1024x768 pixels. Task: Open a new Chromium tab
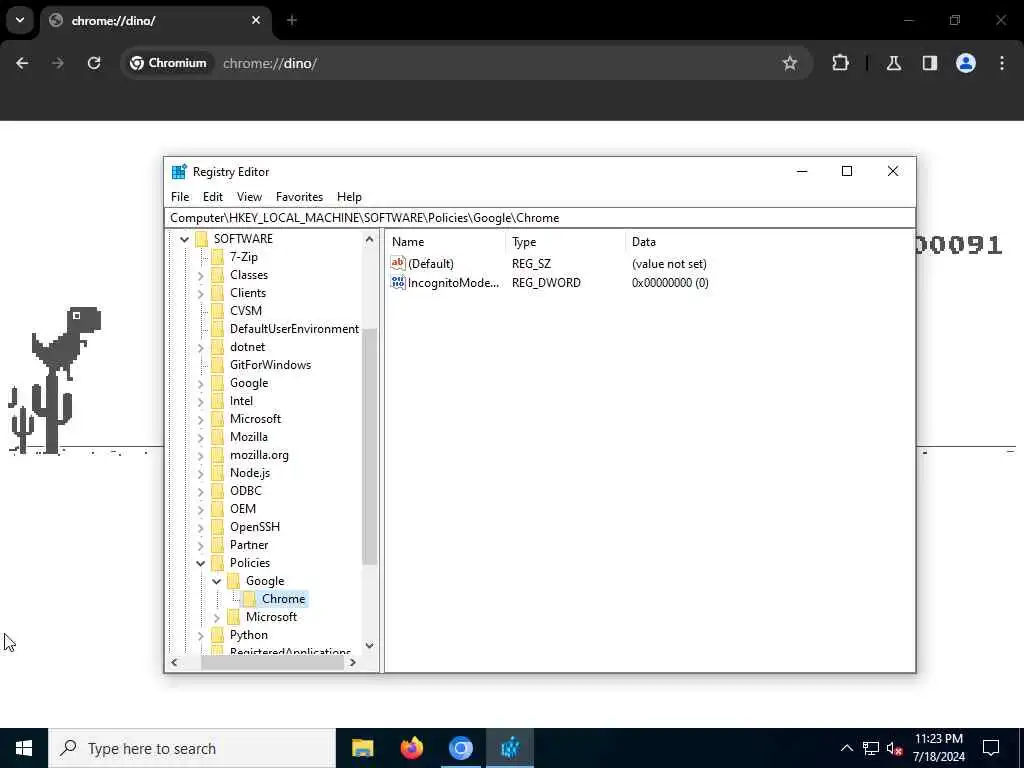coord(292,20)
